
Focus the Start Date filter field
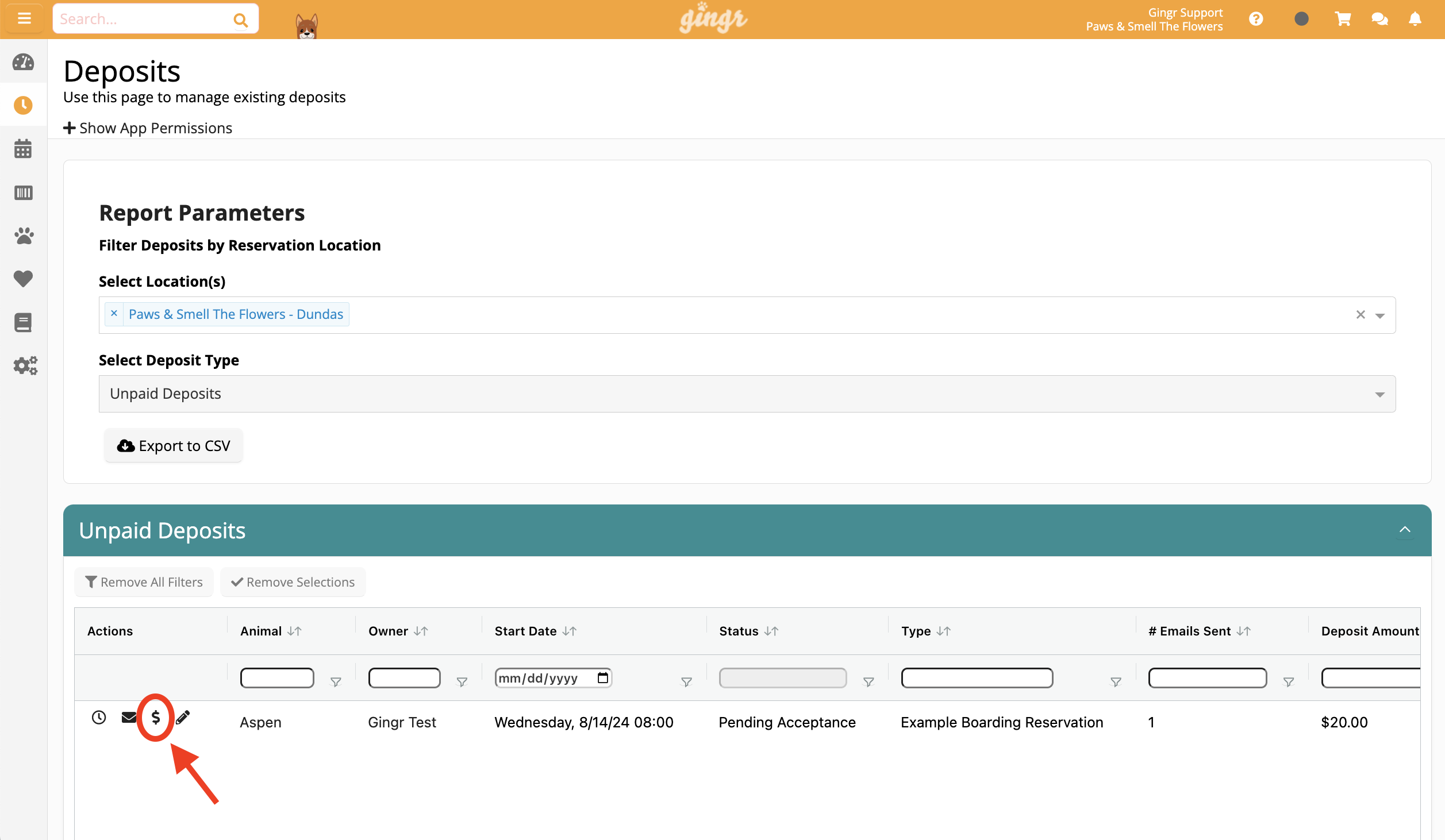[554, 678]
